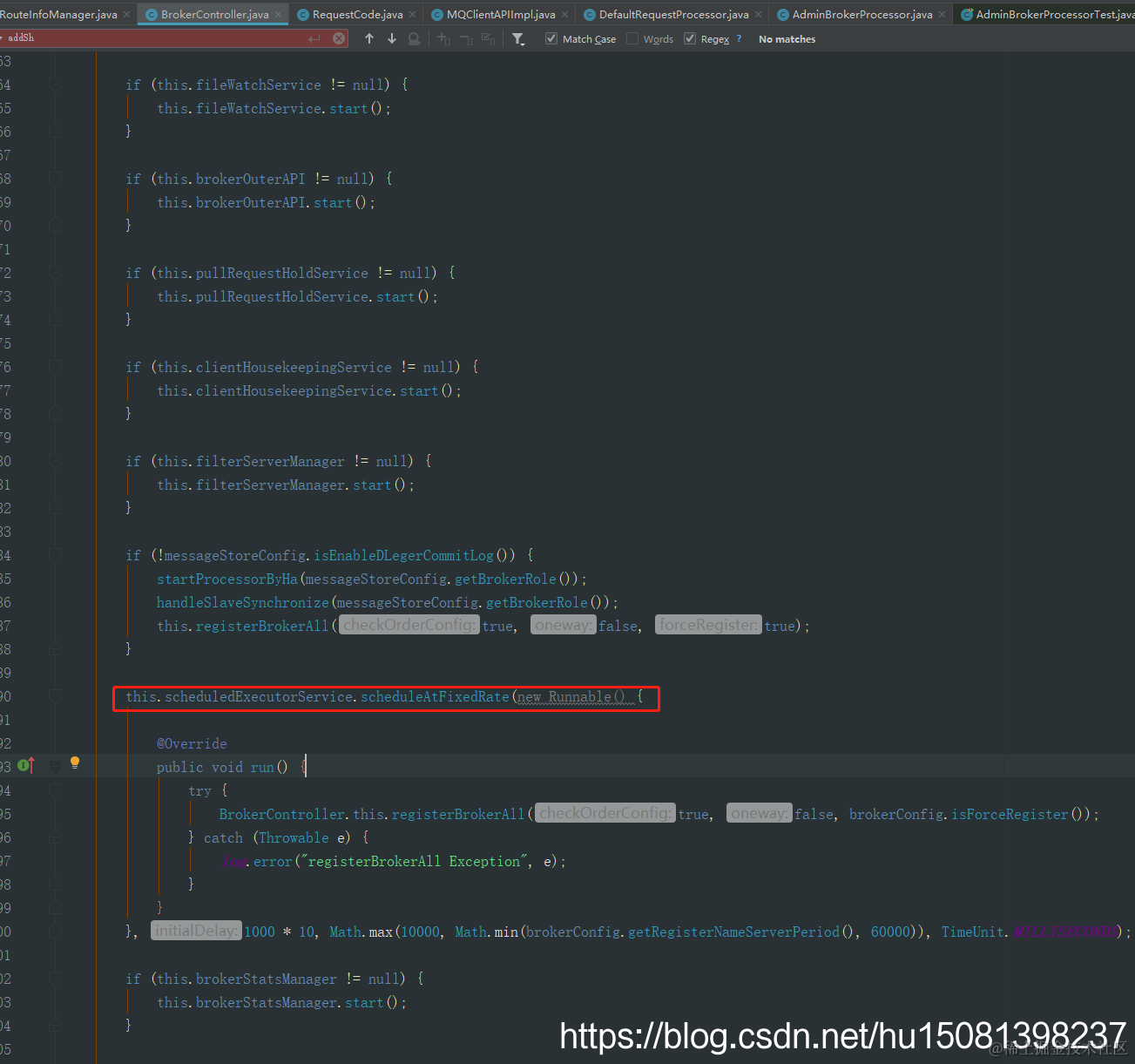Click the "registerBrokerAll Exception" string
The height and width of the screenshot is (1064, 1135).
pos(415,861)
